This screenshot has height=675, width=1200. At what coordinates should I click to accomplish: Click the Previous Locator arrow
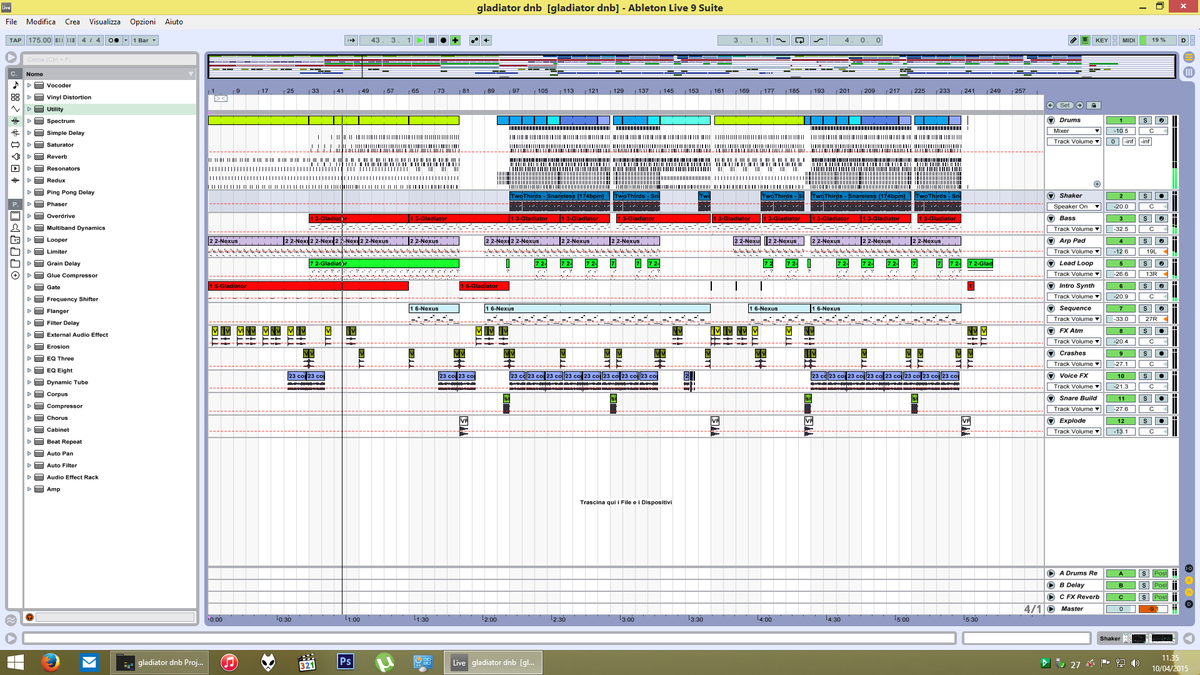(1050, 105)
